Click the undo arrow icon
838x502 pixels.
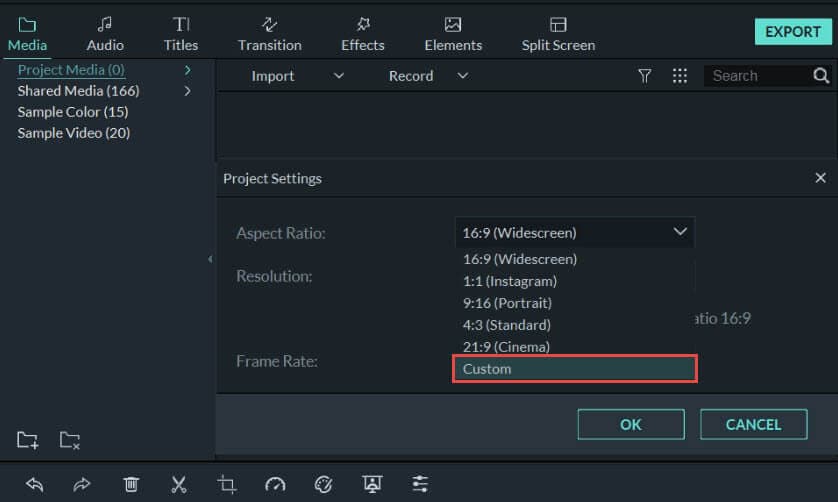pos(35,484)
